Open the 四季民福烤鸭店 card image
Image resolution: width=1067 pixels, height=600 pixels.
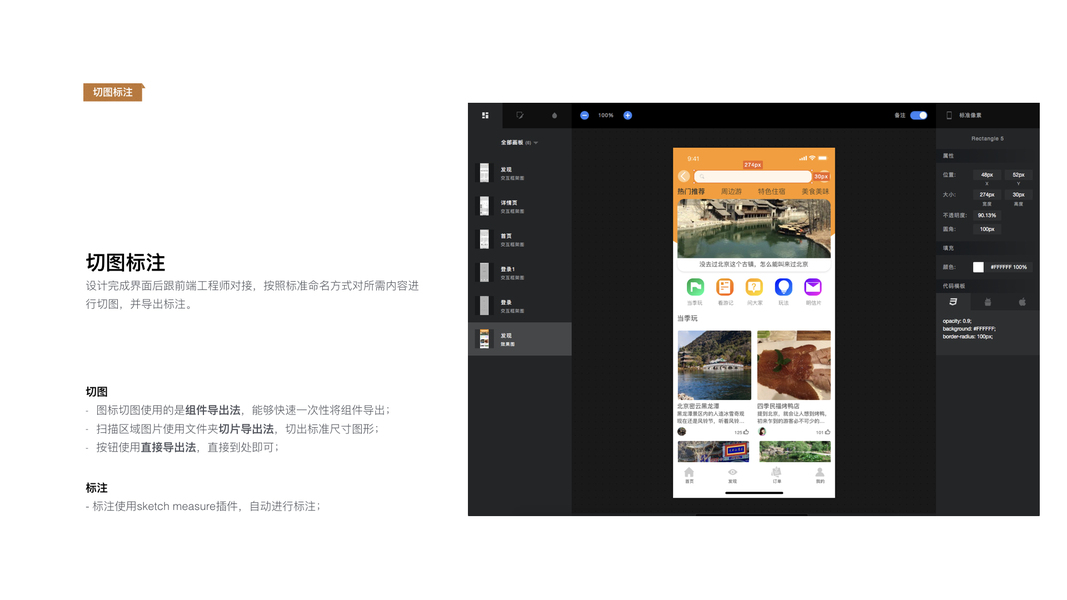pyautogui.click(x=794, y=365)
